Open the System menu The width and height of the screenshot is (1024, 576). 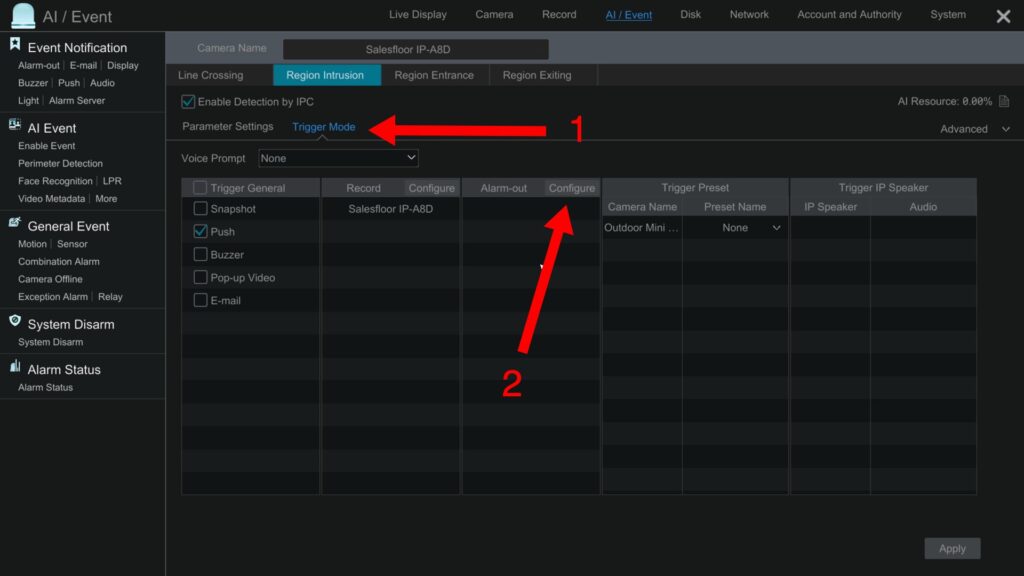(948, 14)
